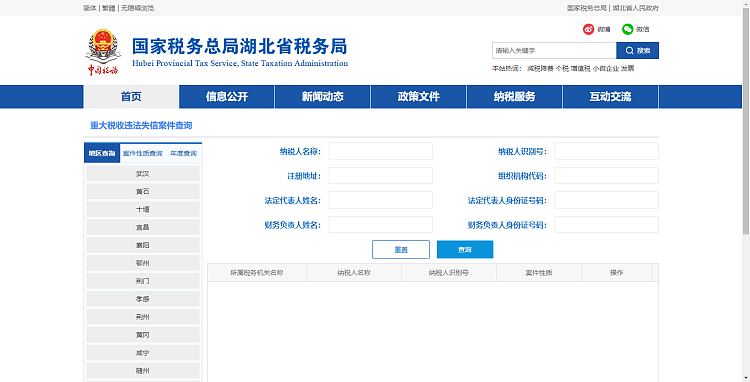Click the 注册地址 input field
The height and width of the screenshot is (382, 750).
(x=381, y=175)
